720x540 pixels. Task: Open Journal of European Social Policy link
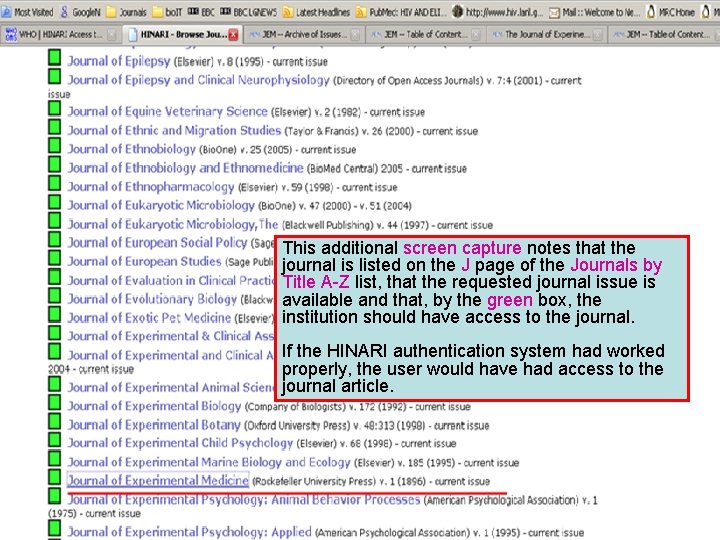158,242
